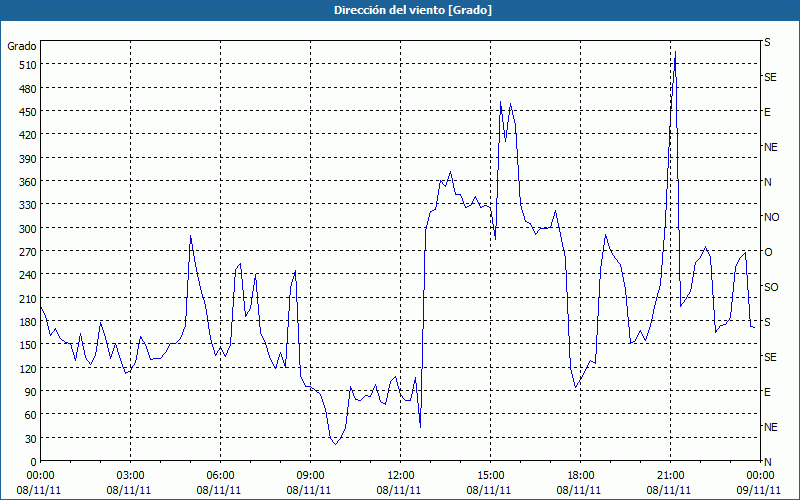
Task: Click the 'S' compass label aligned with 180
Action: coord(767,322)
